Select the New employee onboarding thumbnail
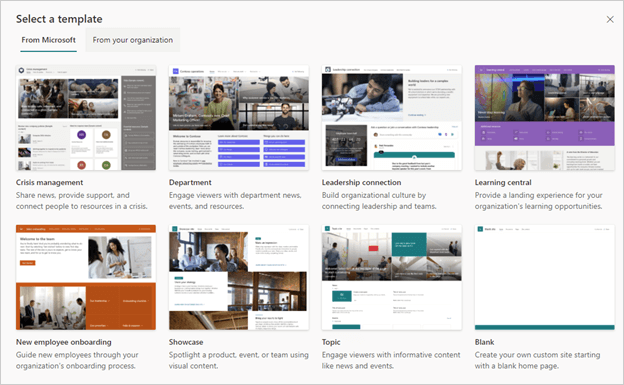624x385 pixels. point(86,277)
